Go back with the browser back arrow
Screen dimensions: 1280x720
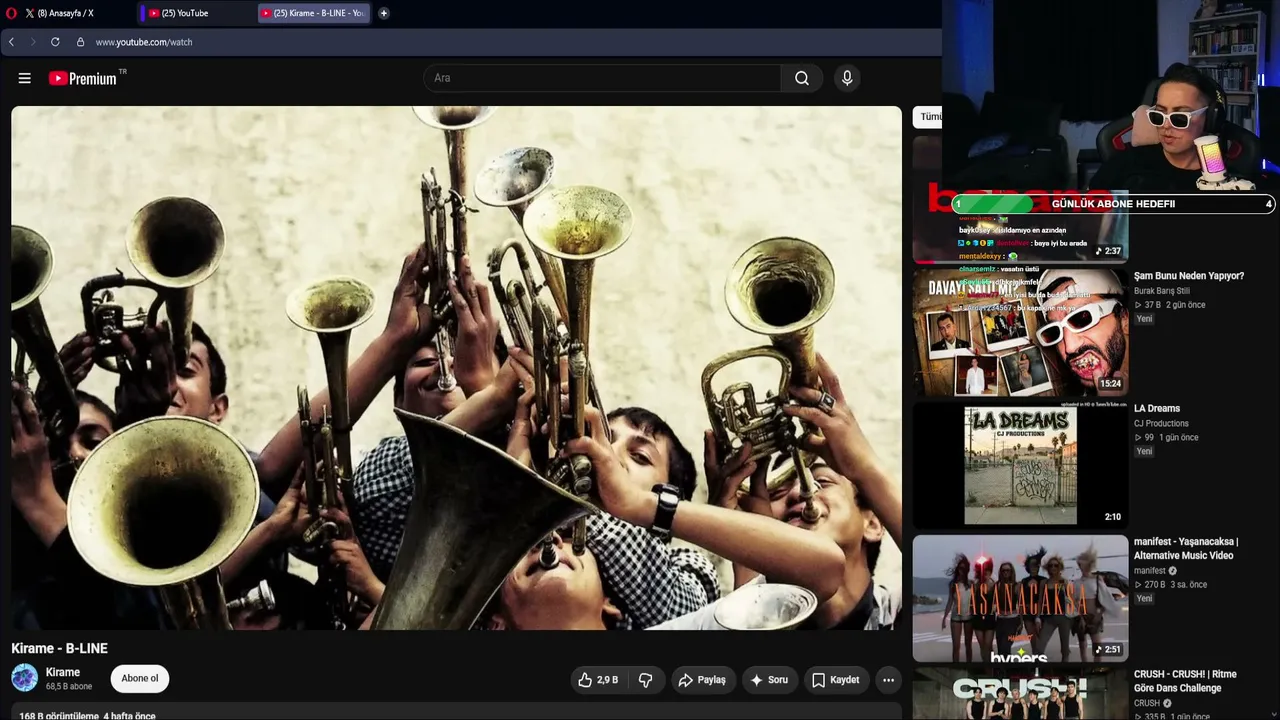tap(11, 42)
